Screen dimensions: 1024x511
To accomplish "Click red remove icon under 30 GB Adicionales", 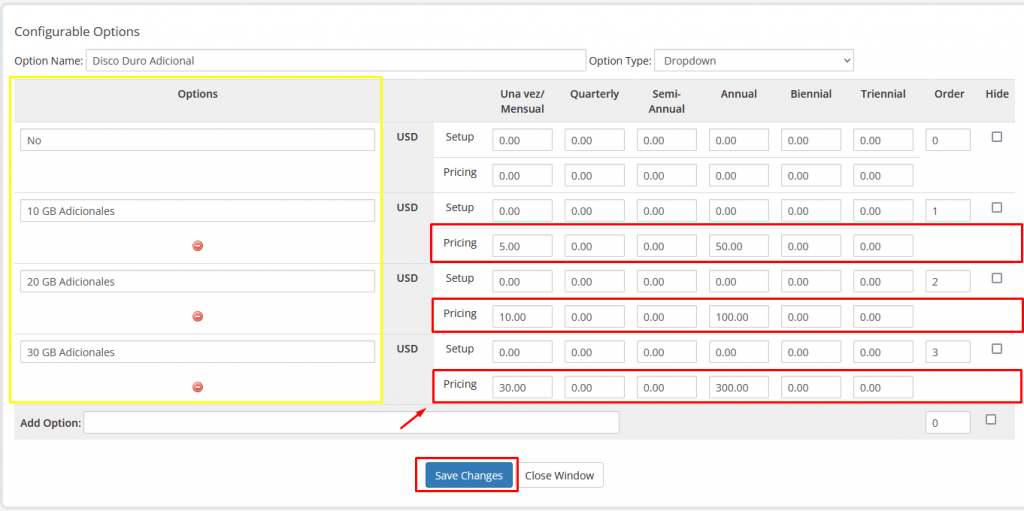I will [197, 387].
